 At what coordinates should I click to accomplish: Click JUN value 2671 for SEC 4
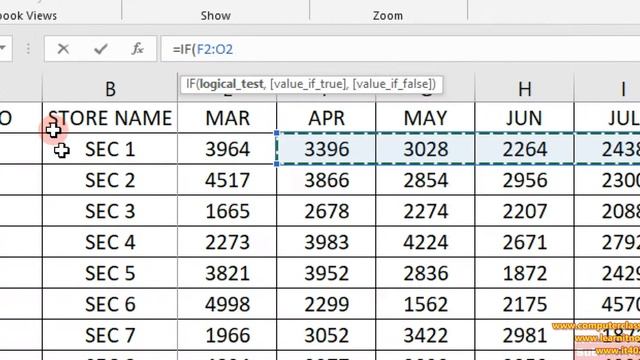(x=524, y=242)
